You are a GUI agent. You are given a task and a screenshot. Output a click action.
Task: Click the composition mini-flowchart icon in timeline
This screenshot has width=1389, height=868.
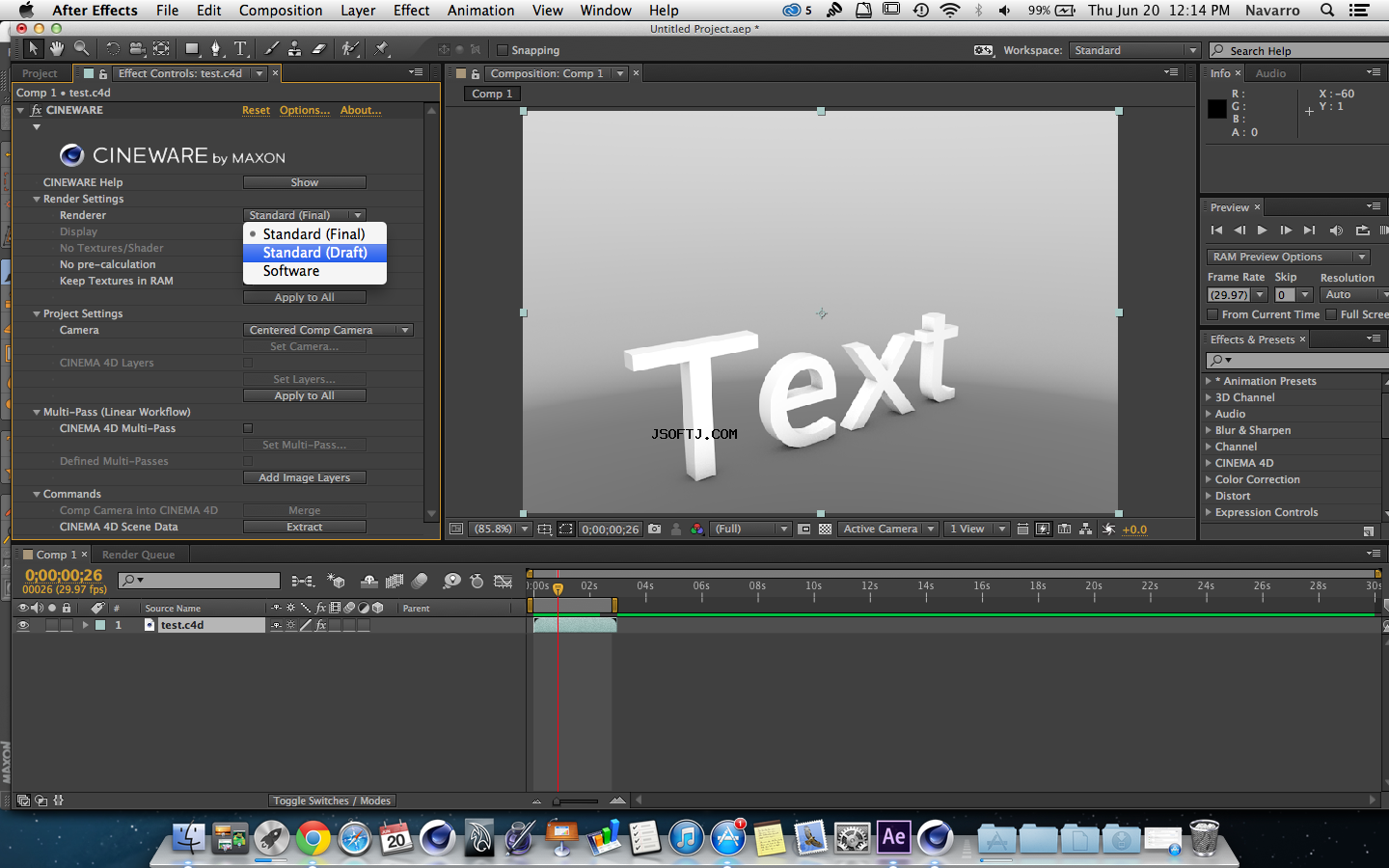point(302,581)
